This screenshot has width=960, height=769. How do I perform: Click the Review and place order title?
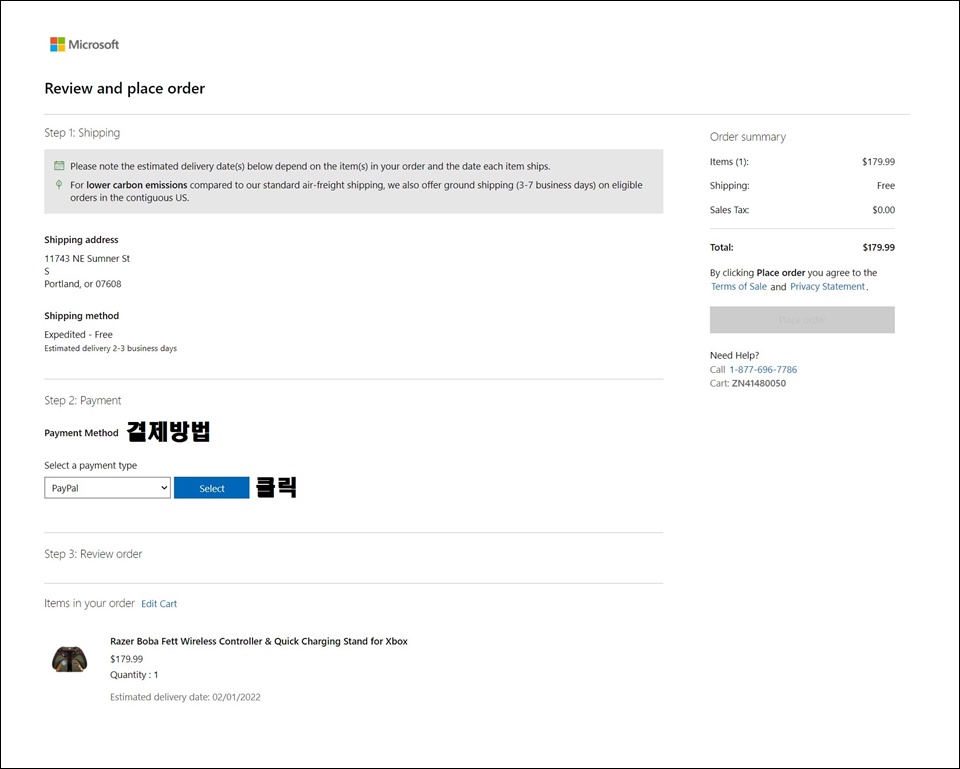[124, 89]
